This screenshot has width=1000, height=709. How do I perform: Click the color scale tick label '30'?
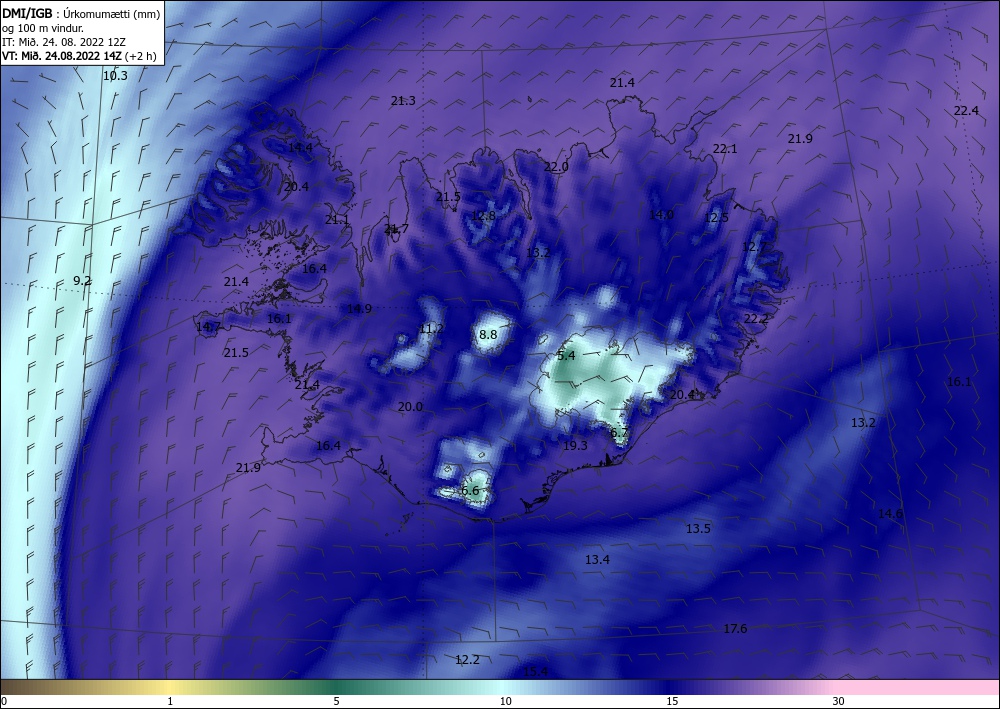839,702
